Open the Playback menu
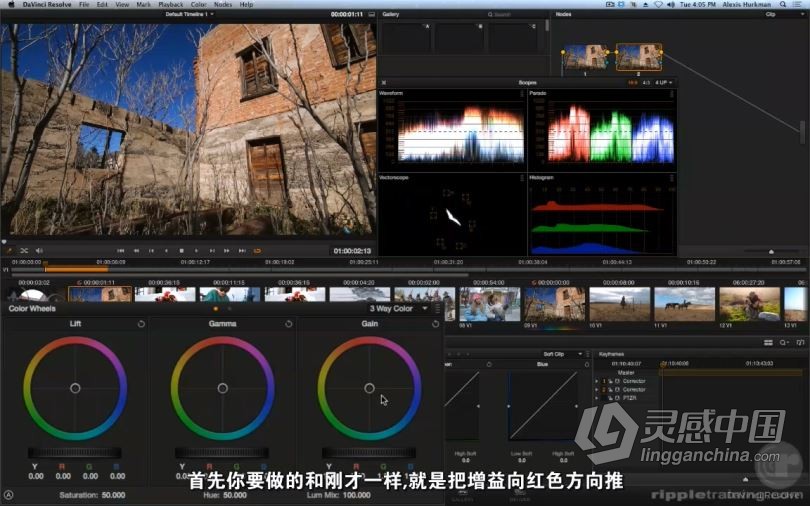810x506 pixels. [x=170, y=4]
